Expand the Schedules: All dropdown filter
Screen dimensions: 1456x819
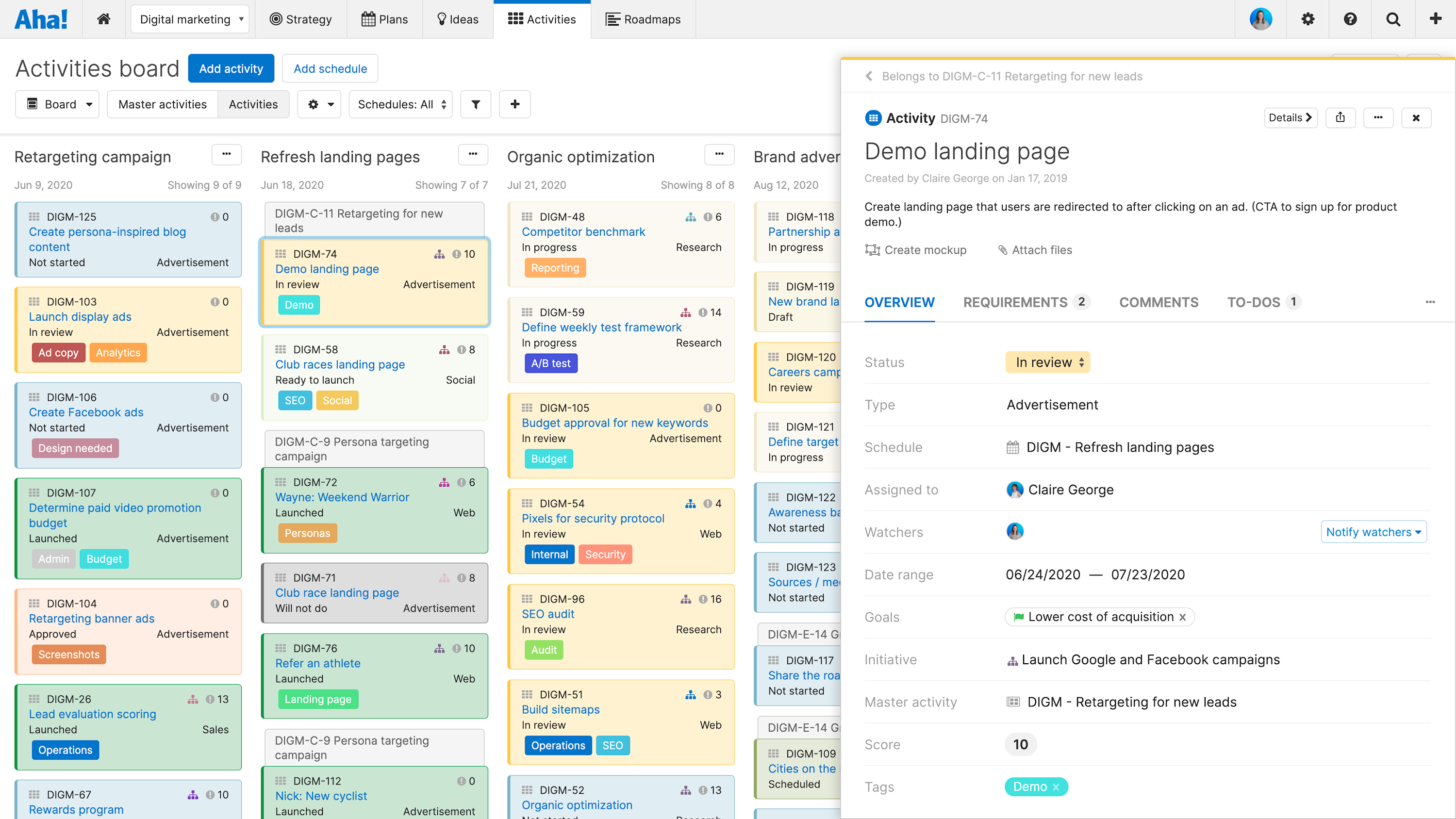coord(400,104)
